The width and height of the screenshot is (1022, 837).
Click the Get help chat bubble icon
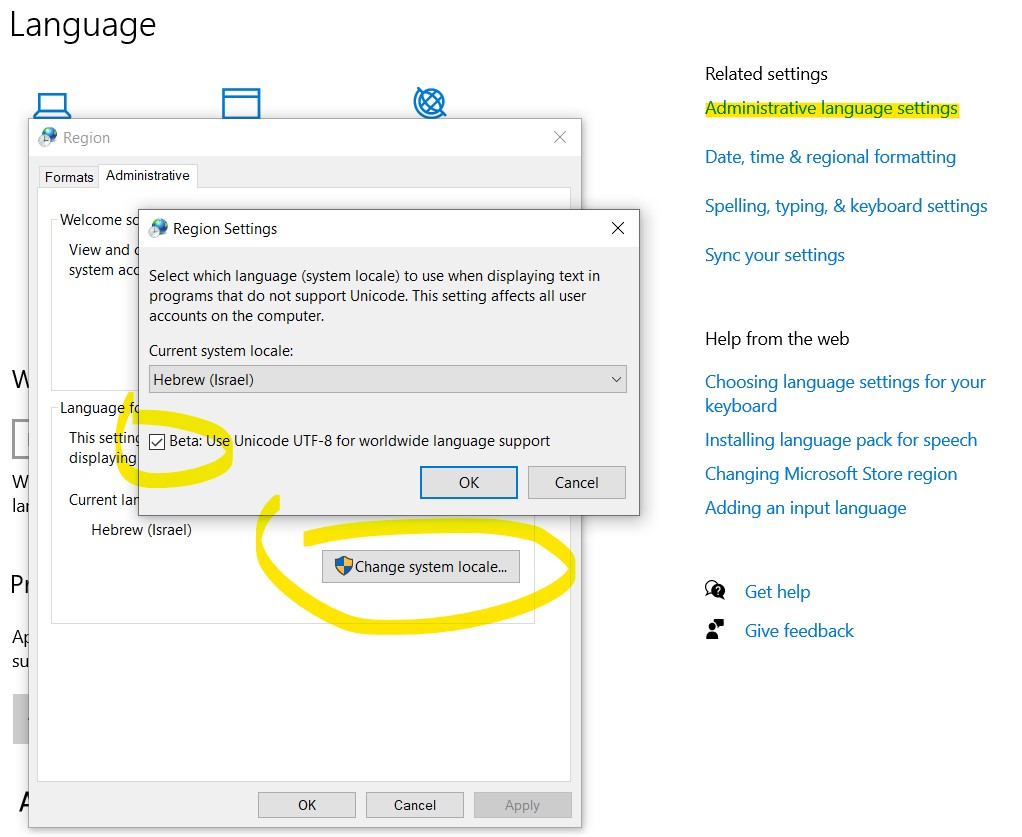coord(715,591)
